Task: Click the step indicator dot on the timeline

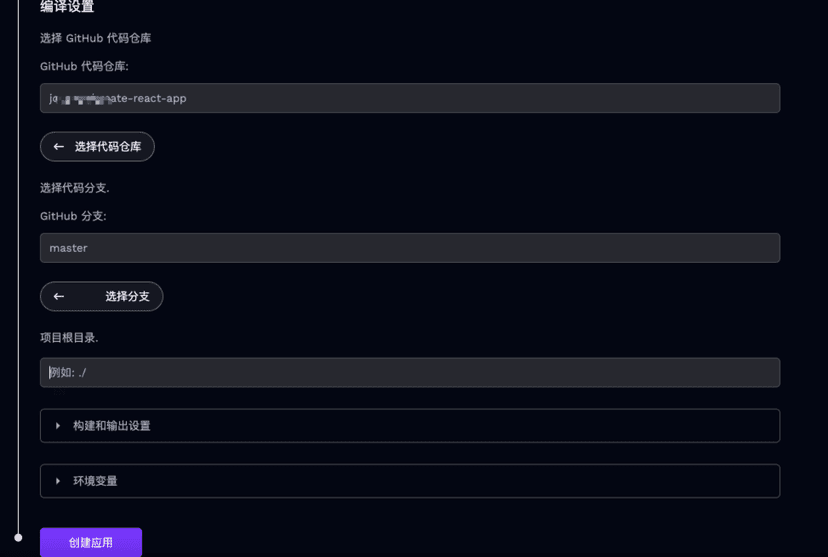Action: click(x=18, y=538)
